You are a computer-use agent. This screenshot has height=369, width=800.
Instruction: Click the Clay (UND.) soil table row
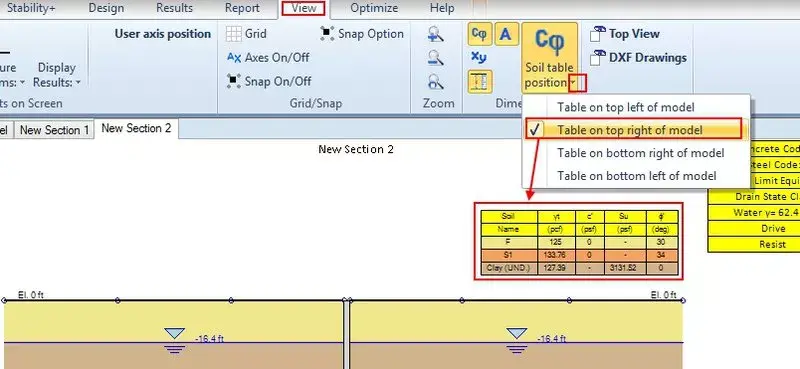(580, 268)
